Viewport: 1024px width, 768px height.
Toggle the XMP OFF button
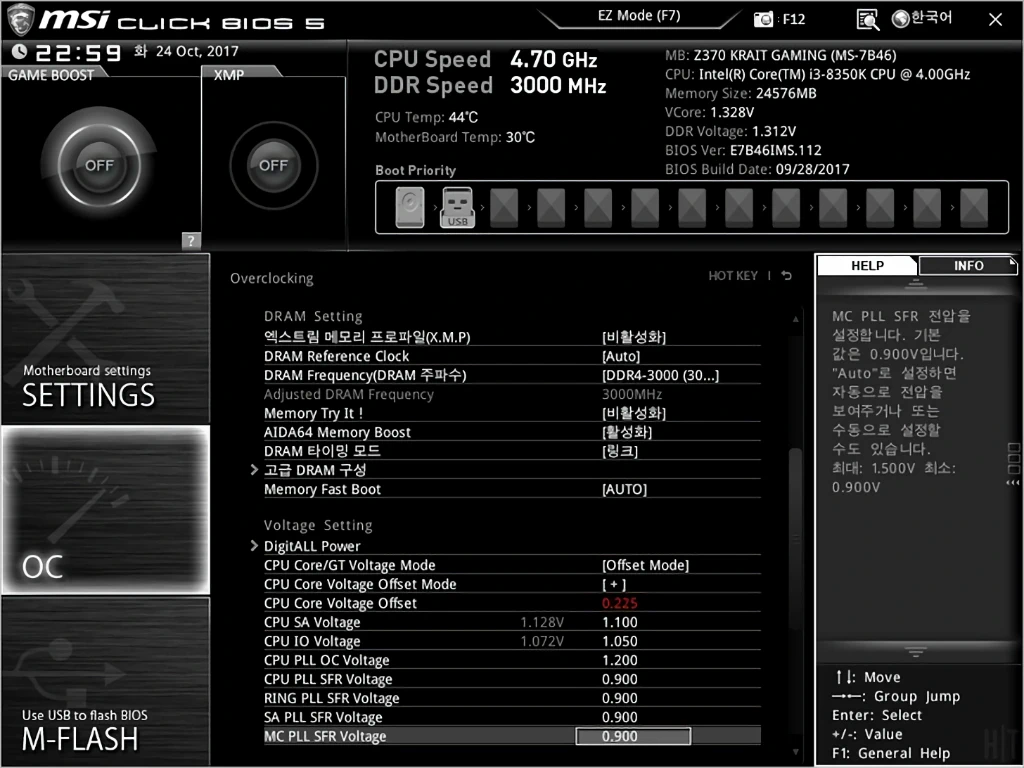[274, 165]
